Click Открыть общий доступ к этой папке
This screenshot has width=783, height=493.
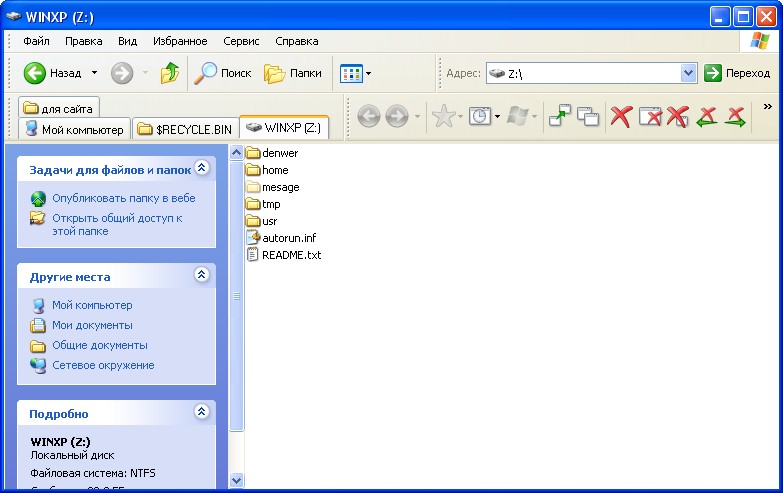tap(117, 224)
